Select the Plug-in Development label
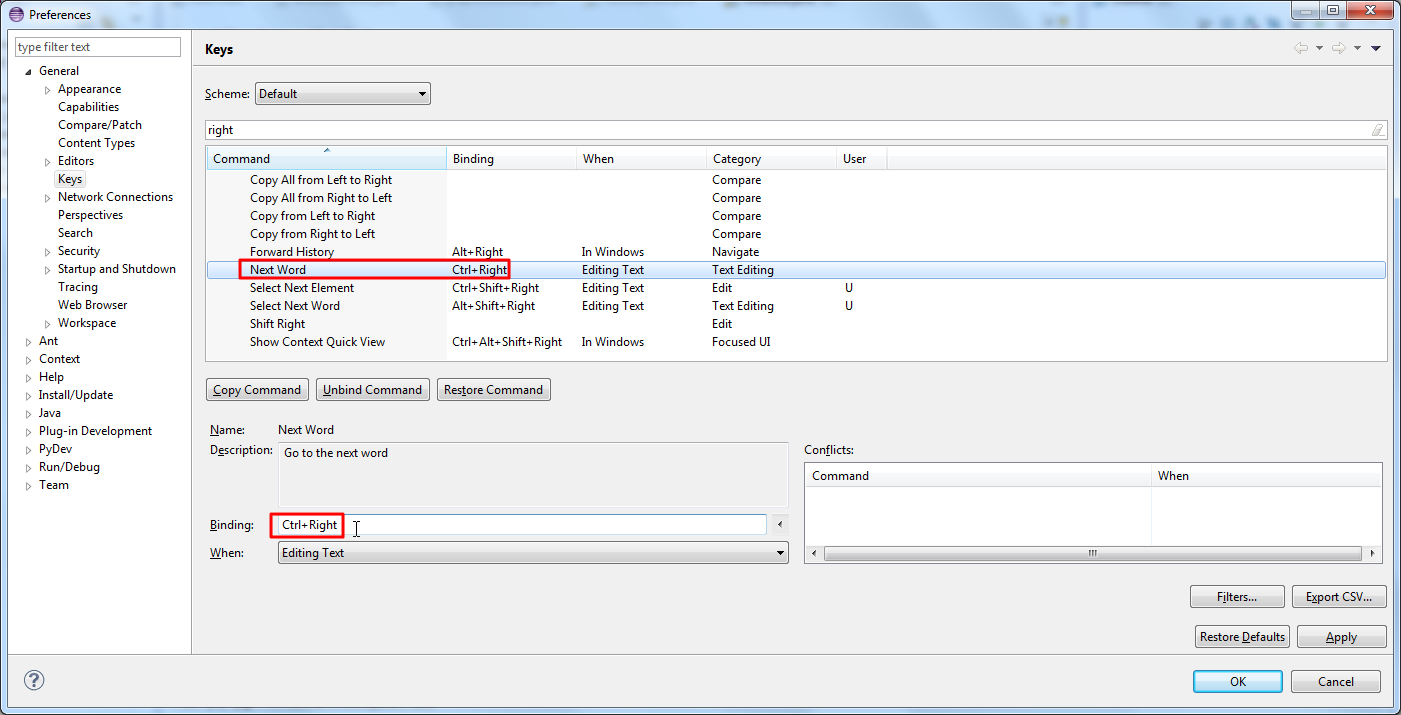This screenshot has height=715, width=1401. (x=95, y=431)
